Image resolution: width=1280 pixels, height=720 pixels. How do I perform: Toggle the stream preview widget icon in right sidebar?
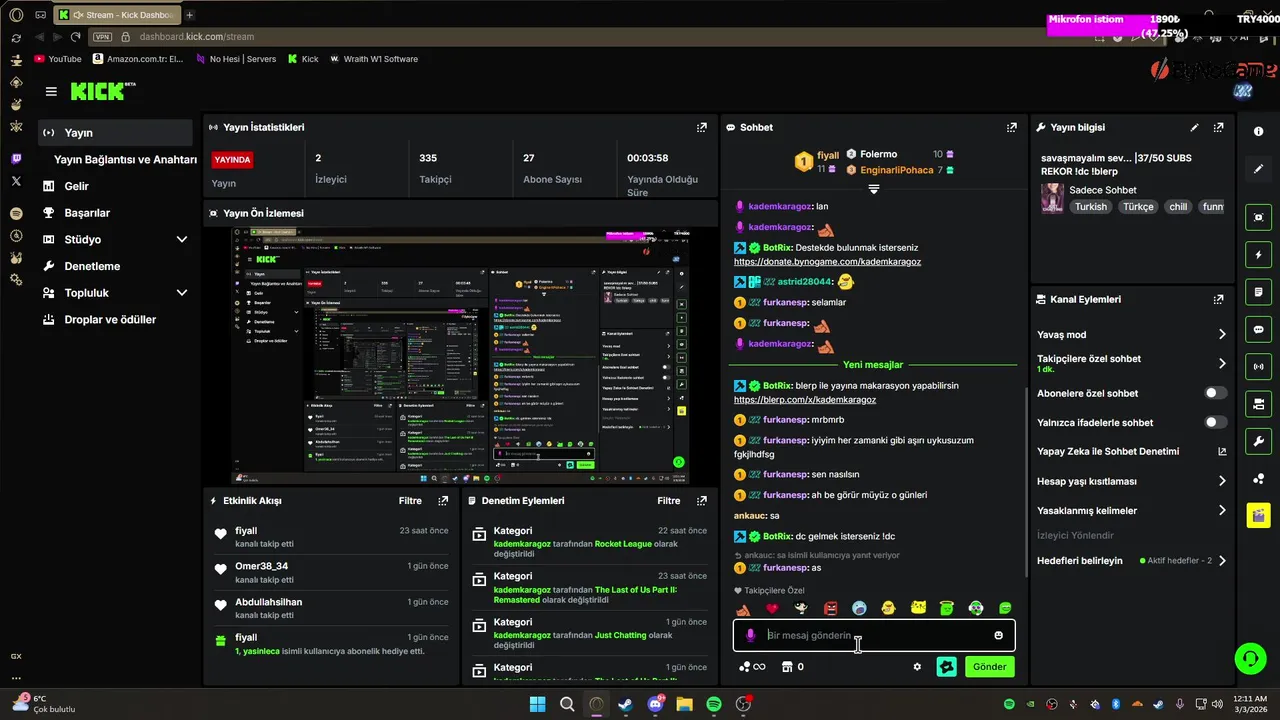pyautogui.click(x=1258, y=217)
